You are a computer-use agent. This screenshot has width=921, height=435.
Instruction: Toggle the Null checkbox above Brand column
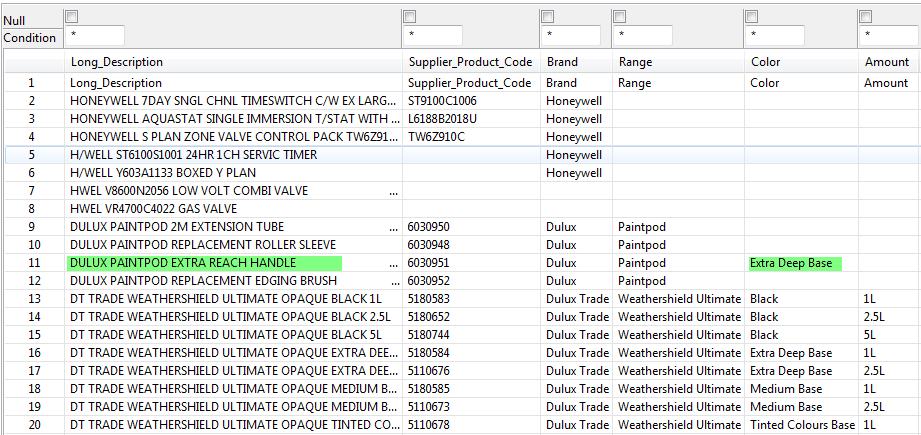[546, 16]
